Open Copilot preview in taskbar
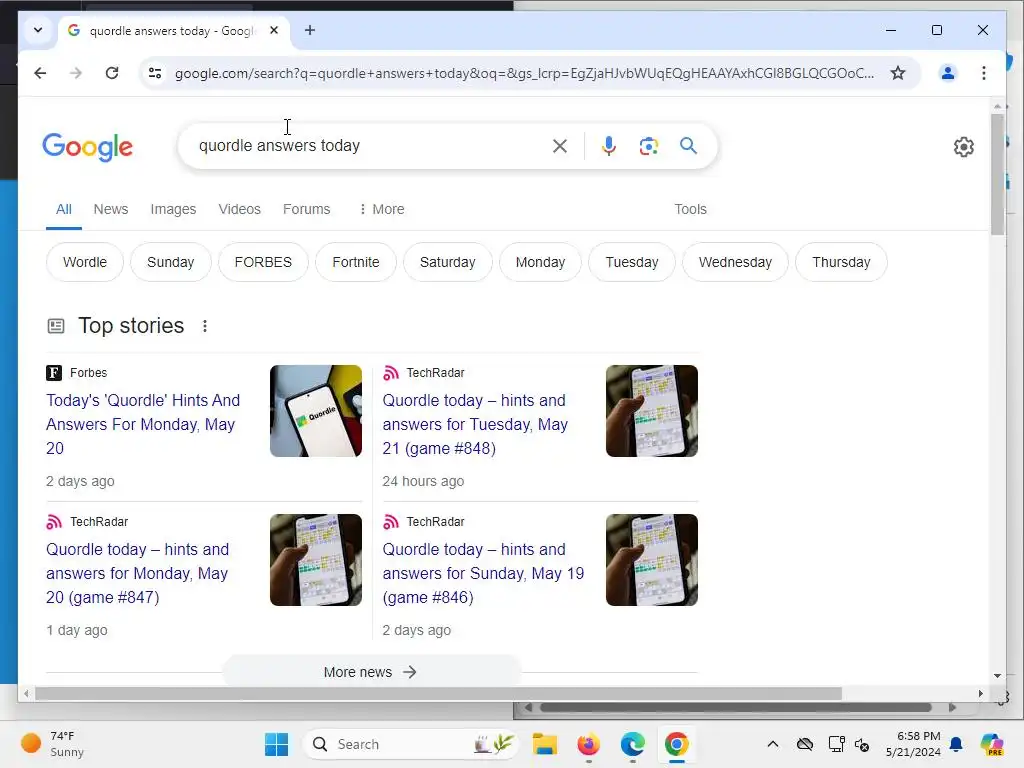This screenshot has width=1024, height=768. point(992,744)
